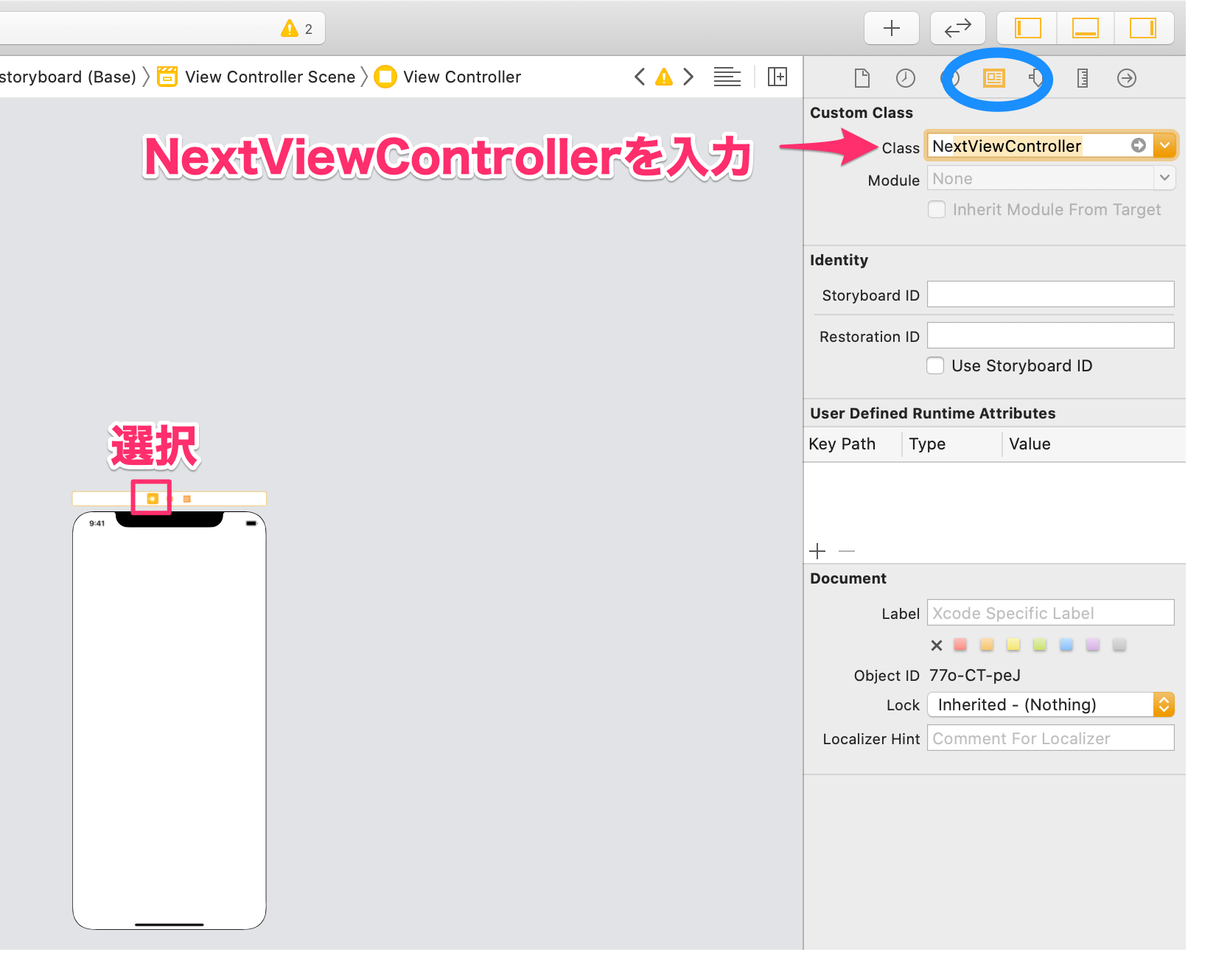The width and height of the screenshot is (1216, 980).
Task: Toggle the right inspector panel
Action: [1143, 28]
